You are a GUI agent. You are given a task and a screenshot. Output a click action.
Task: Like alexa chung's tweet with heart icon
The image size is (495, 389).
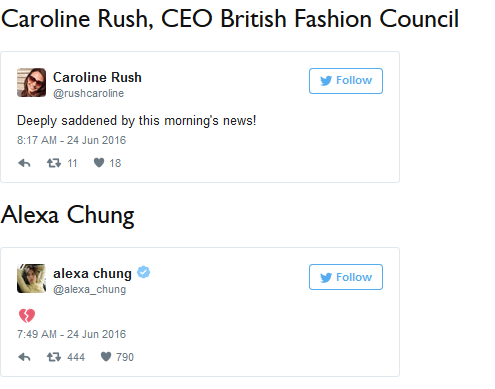[106, 357]
